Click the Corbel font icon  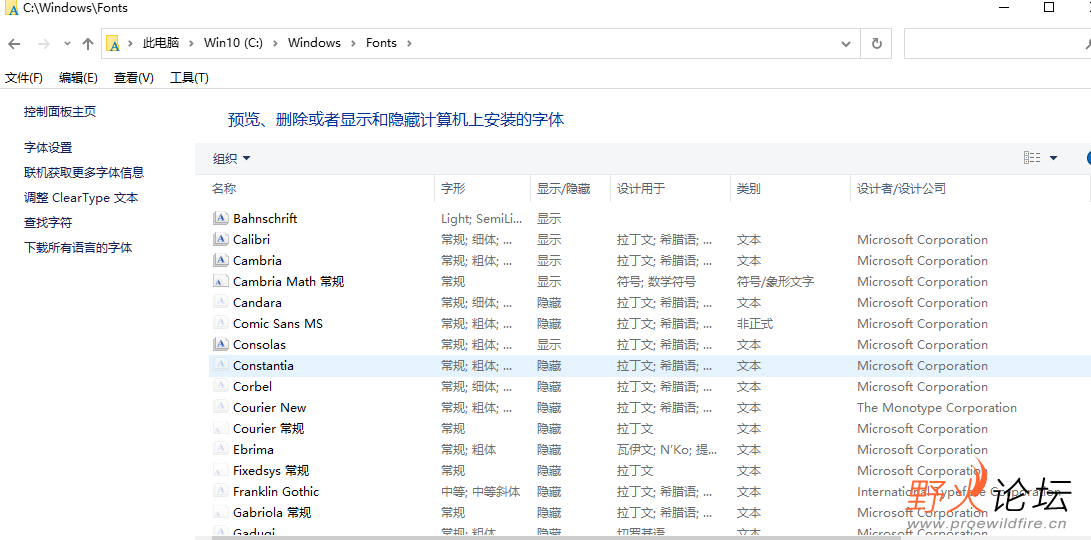[221, 386]
